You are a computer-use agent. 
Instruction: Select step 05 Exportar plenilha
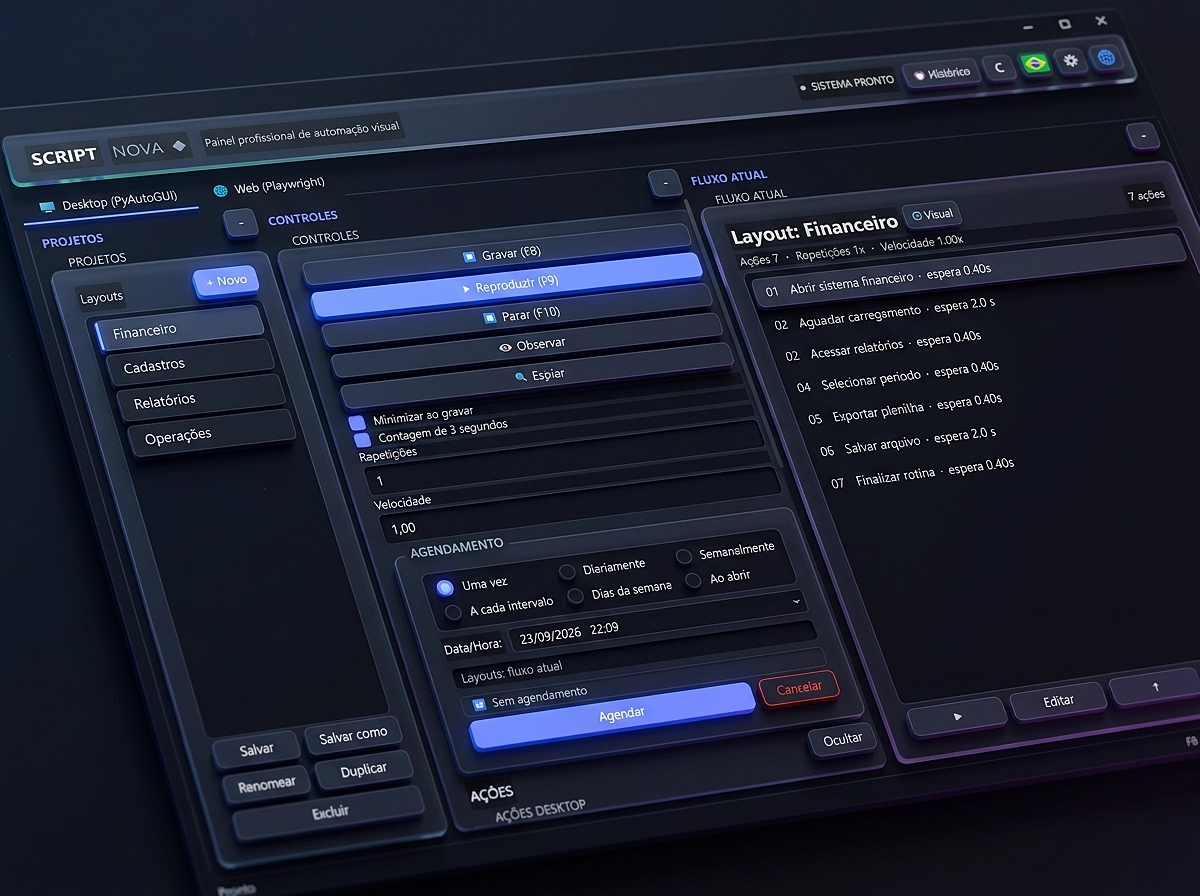905,410
